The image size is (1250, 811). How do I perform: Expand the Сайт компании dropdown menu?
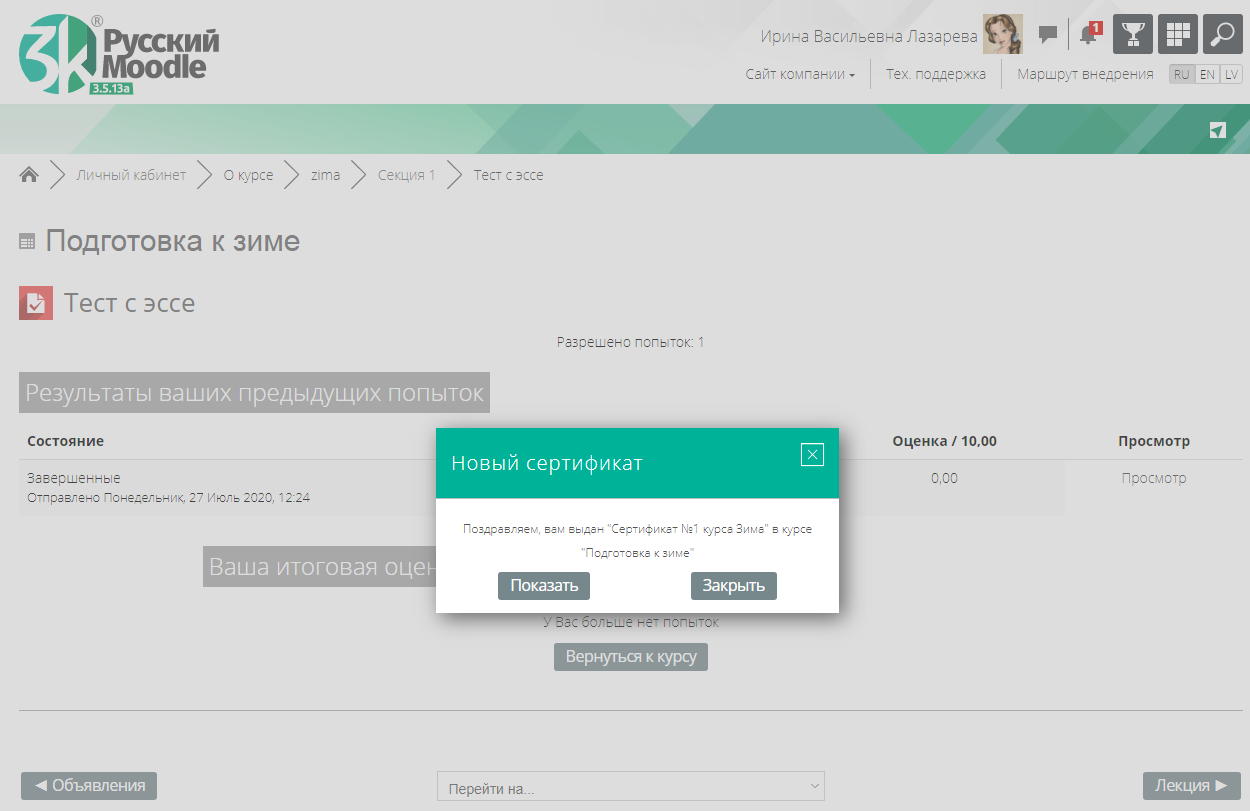[x=800, y=74]
